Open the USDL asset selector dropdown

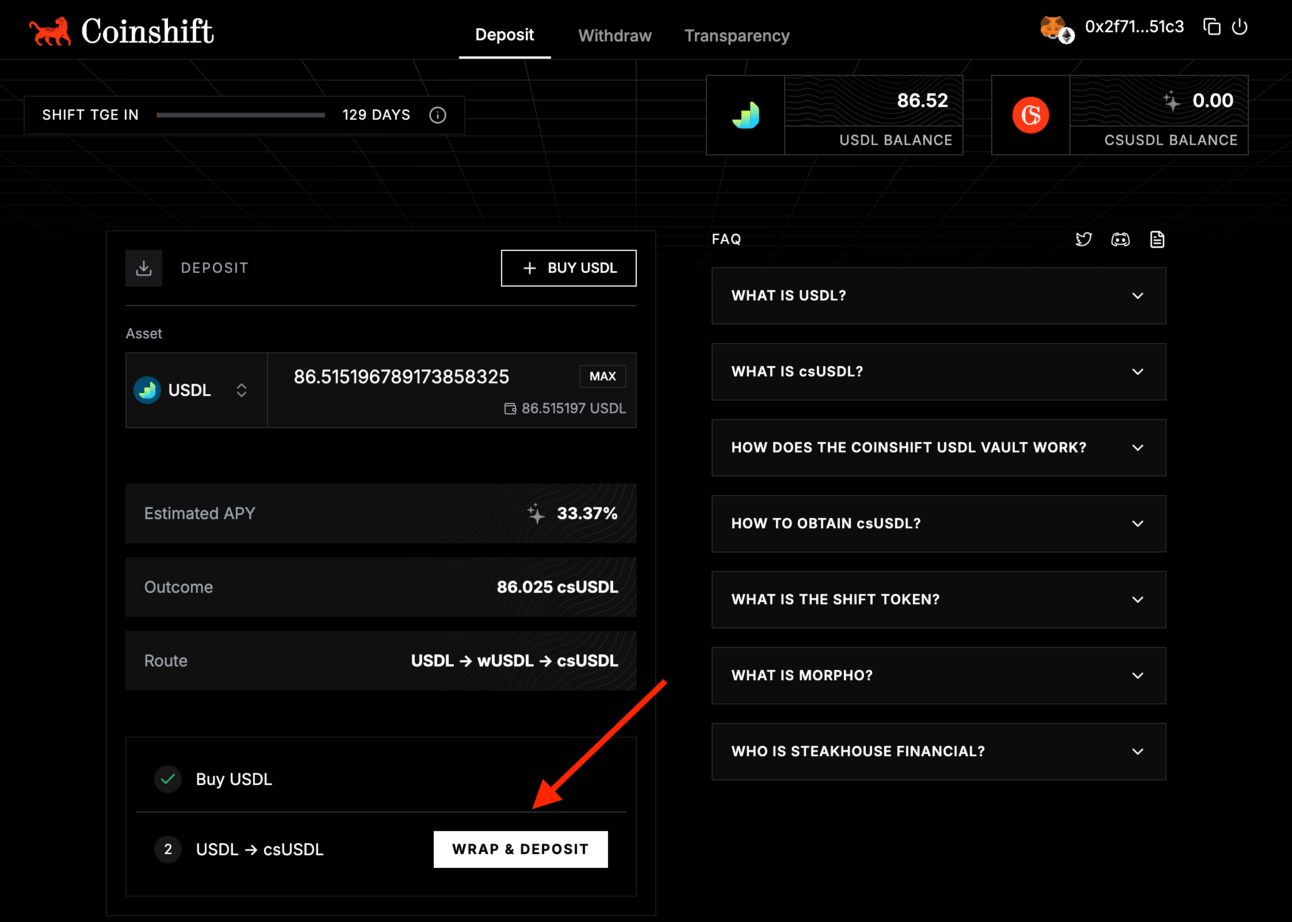(x=196, y=390)
